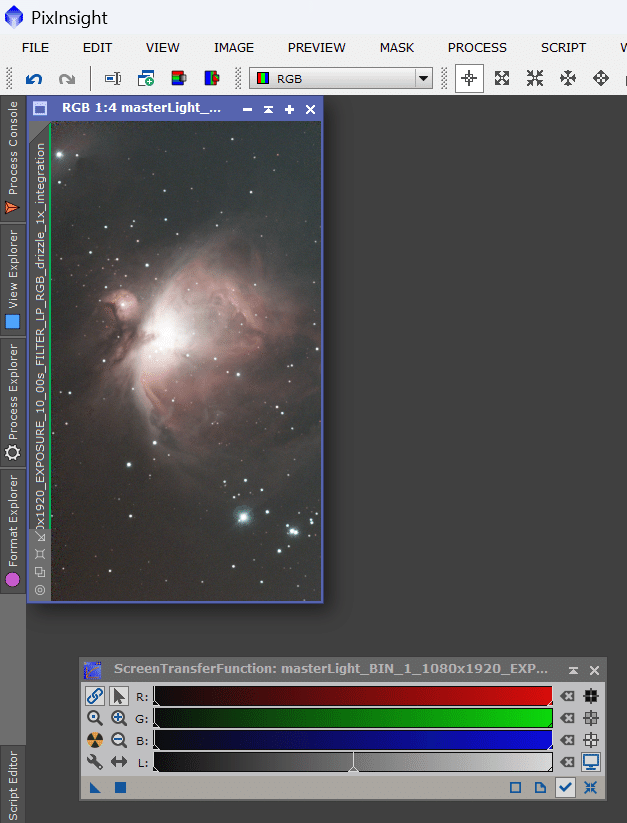Toggle linked RGB channels in STF
The image size is (627, 823).
coord(95,696)
